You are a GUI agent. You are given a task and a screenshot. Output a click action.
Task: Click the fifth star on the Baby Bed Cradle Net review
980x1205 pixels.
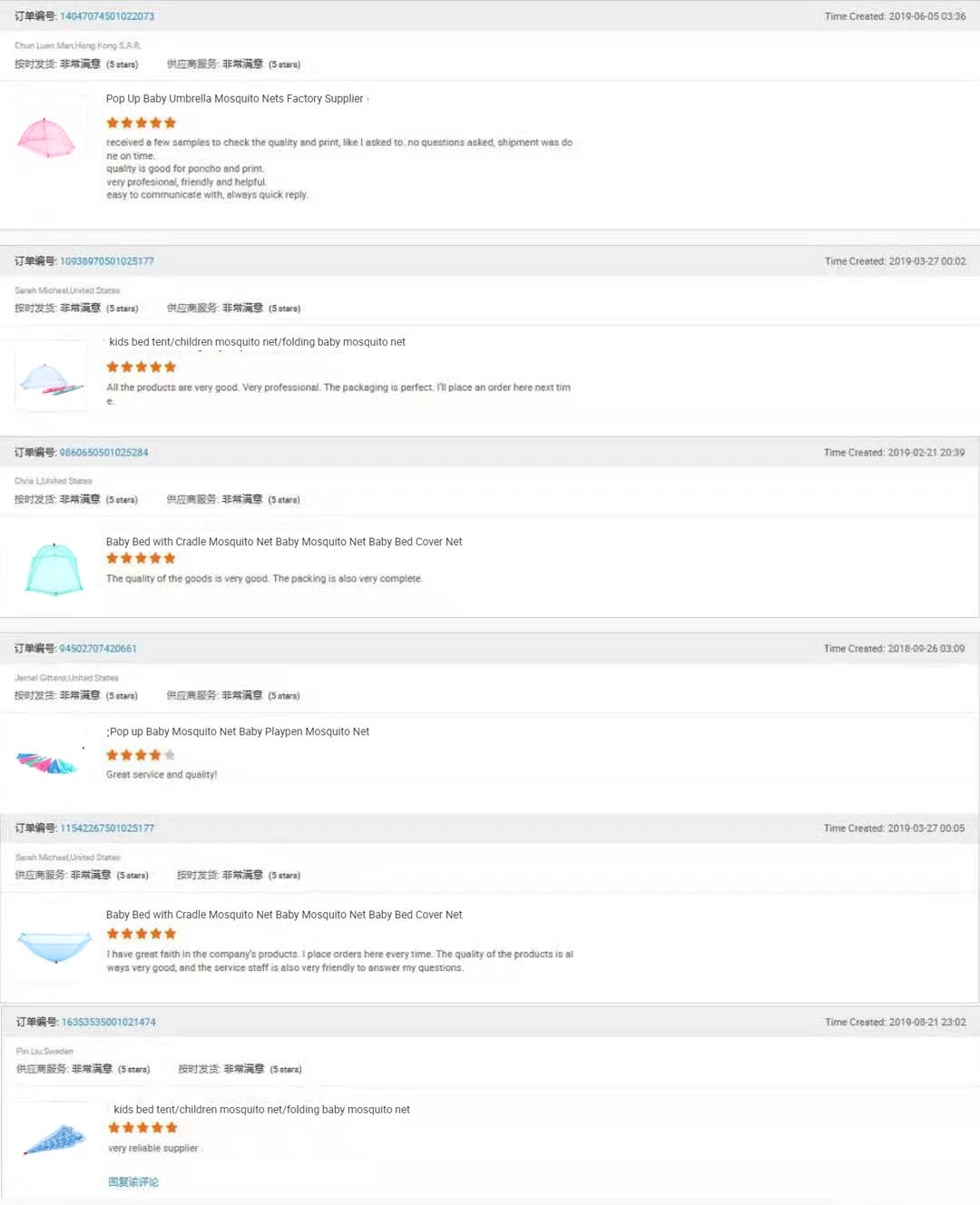pos(169,558)
